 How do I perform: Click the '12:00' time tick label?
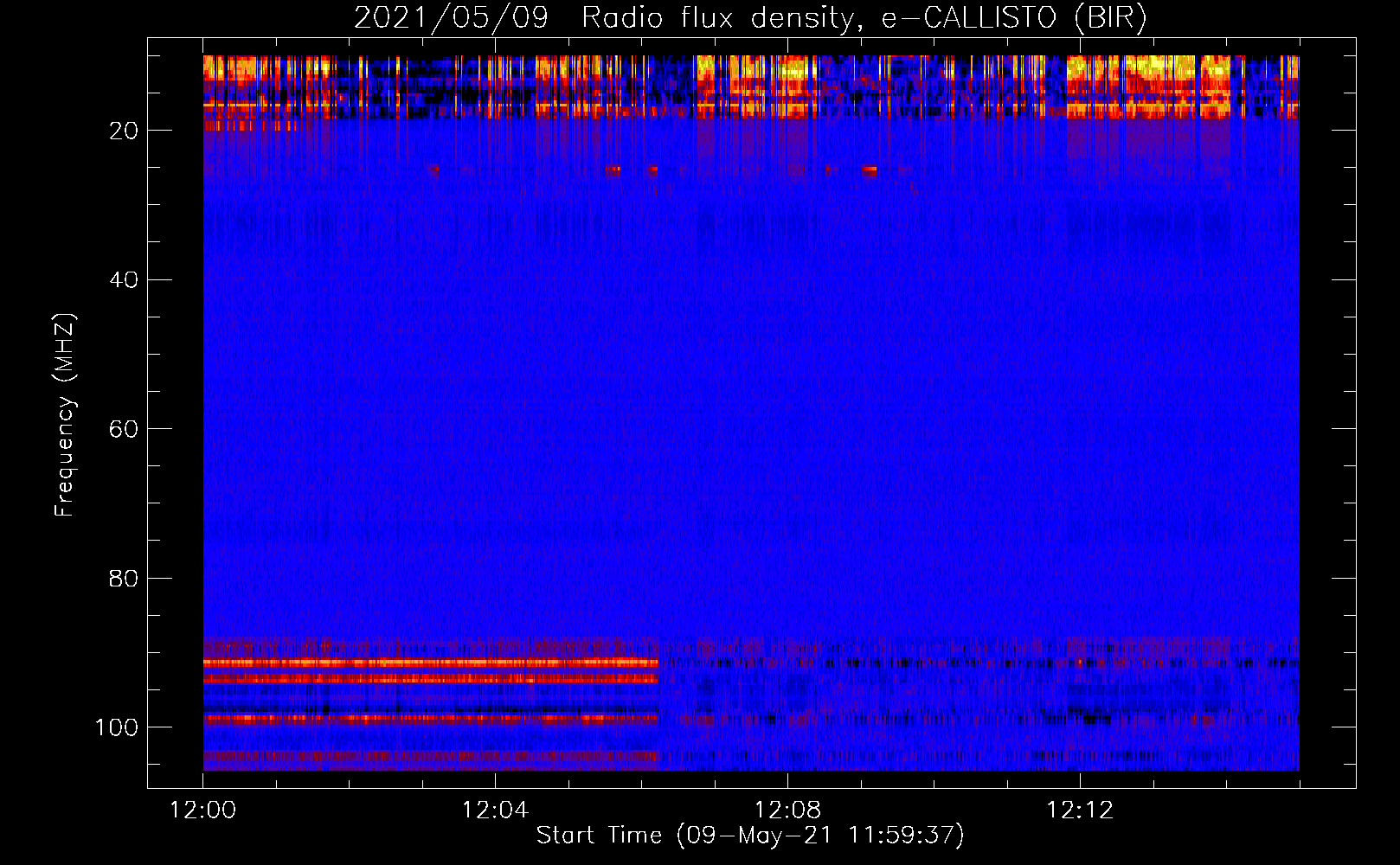click(202, 811)
